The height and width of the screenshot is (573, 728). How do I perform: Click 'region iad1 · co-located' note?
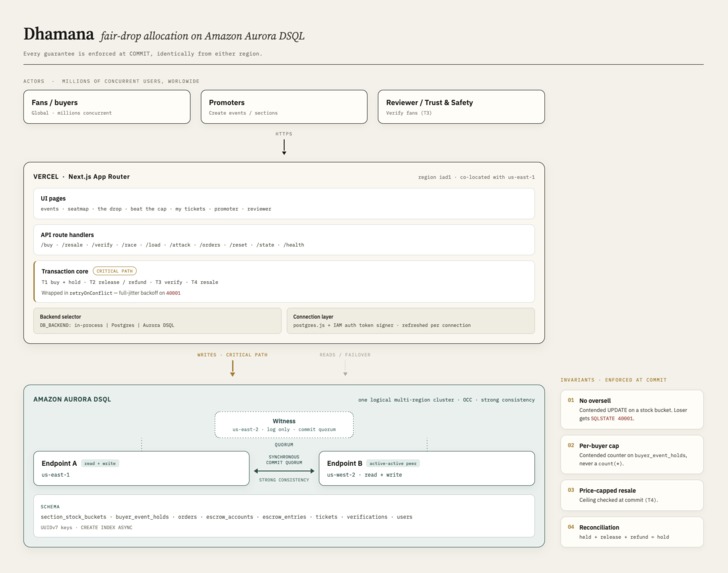[476, 177]
